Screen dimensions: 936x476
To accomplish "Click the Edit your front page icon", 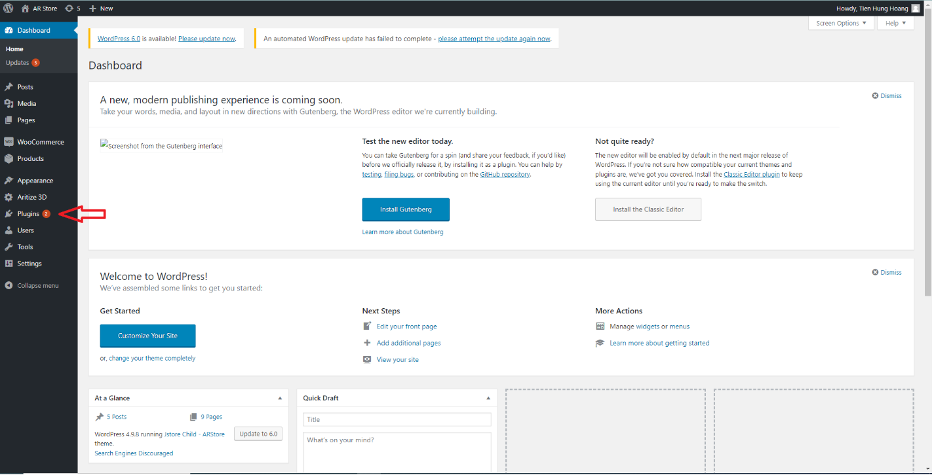I will point(367,327).
